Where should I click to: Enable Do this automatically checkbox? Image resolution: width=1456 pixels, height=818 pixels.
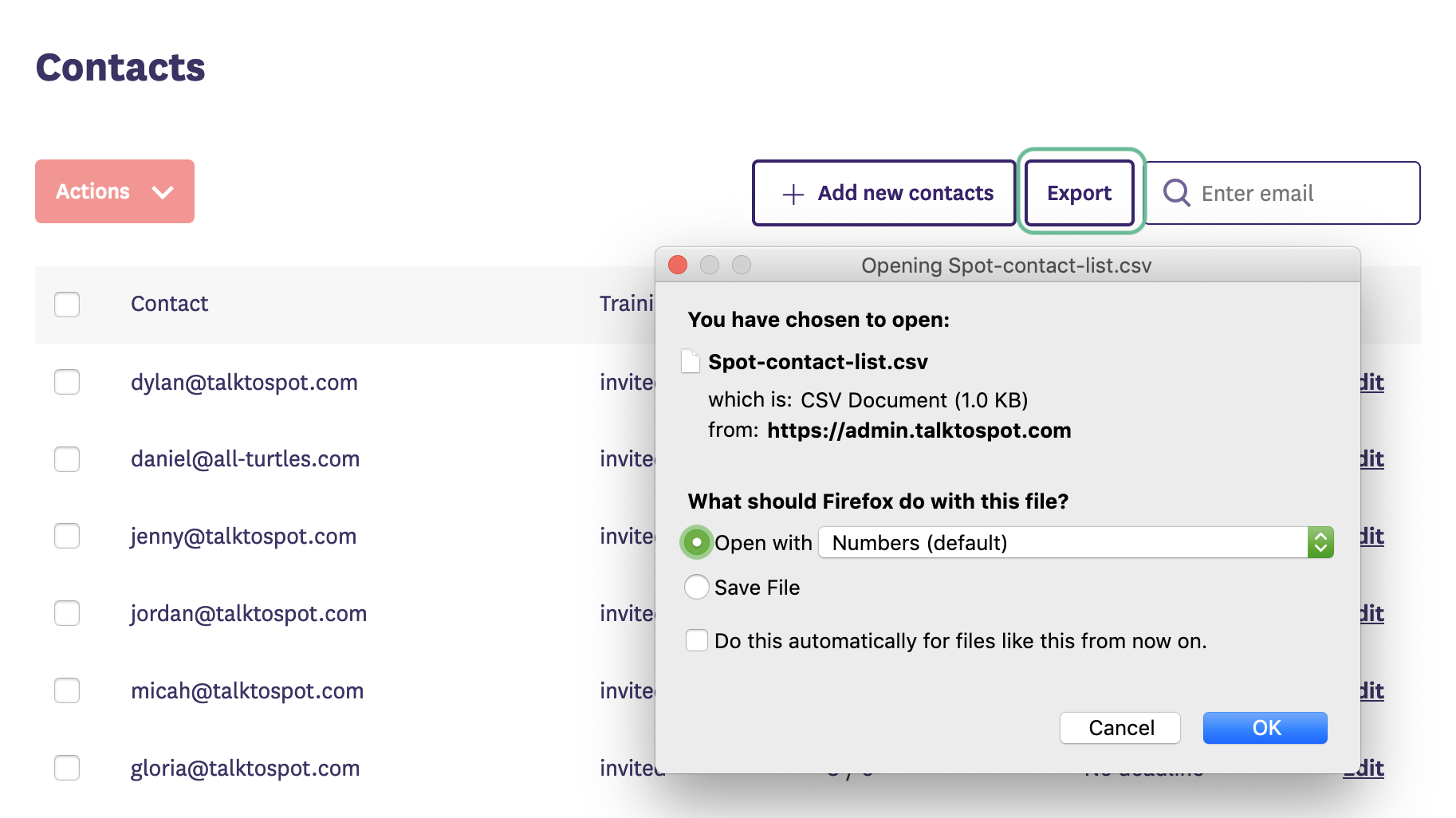click(x=697, y=641)
